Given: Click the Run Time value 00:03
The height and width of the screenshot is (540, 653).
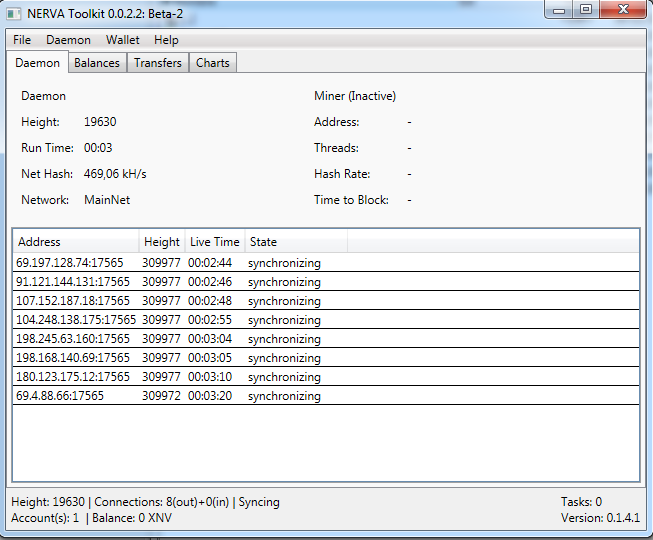Looking at the screenshot, I should pyautogui.click(x=98, y=148).
